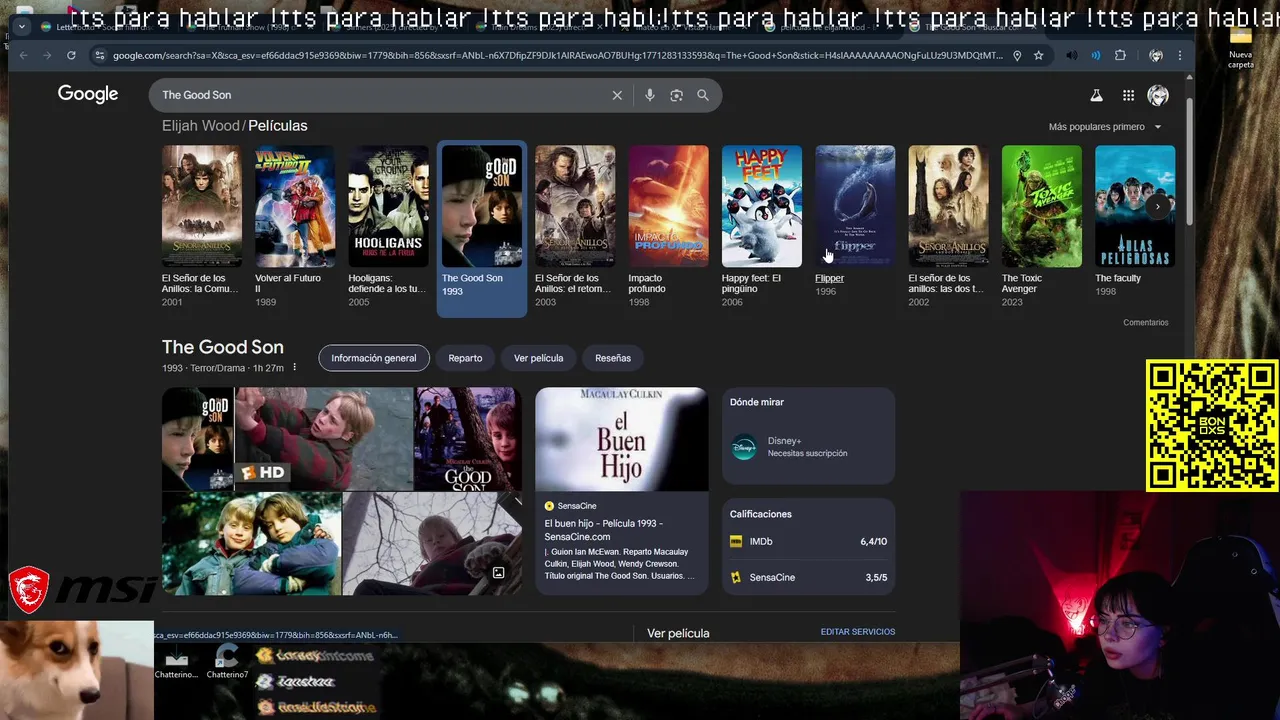The image size is (1280, 720).
Task: Open the El Buen Hijo cover image
Action: [621, 439]
